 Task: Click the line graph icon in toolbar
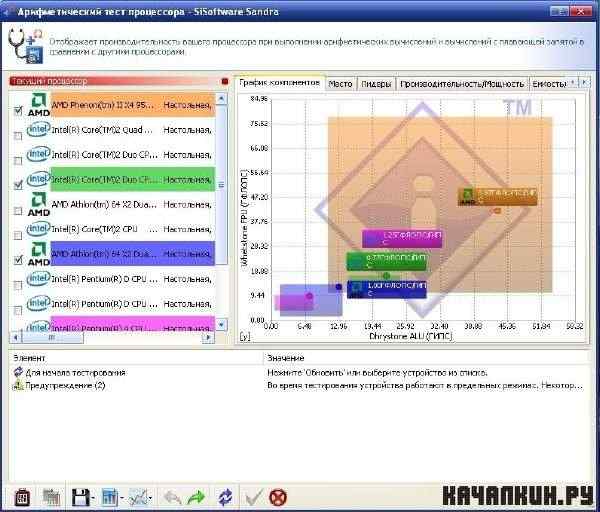coord(138,497)
